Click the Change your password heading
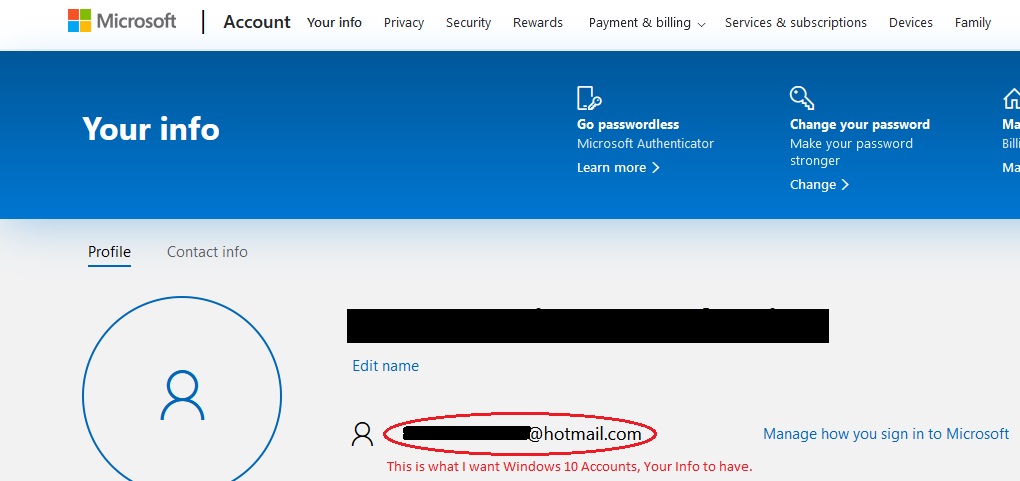Viewport: 1020px width, 481px height. pos(860,124)
